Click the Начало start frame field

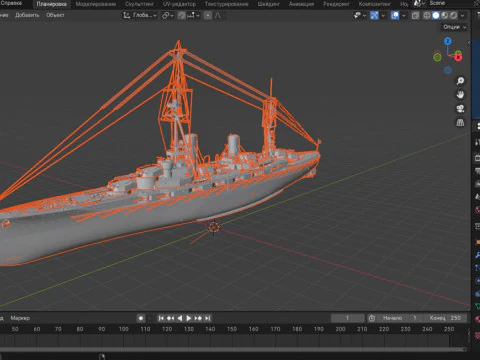(399, 318)
